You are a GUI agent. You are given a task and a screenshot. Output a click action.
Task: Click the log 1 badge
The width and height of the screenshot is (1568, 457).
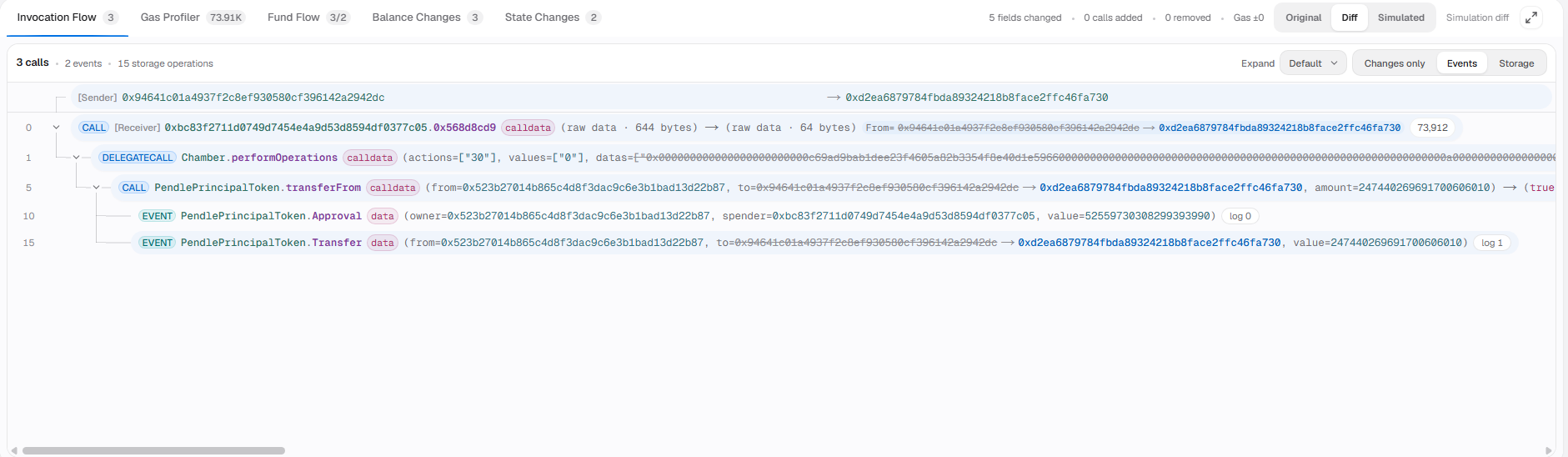pos(1491,243)
